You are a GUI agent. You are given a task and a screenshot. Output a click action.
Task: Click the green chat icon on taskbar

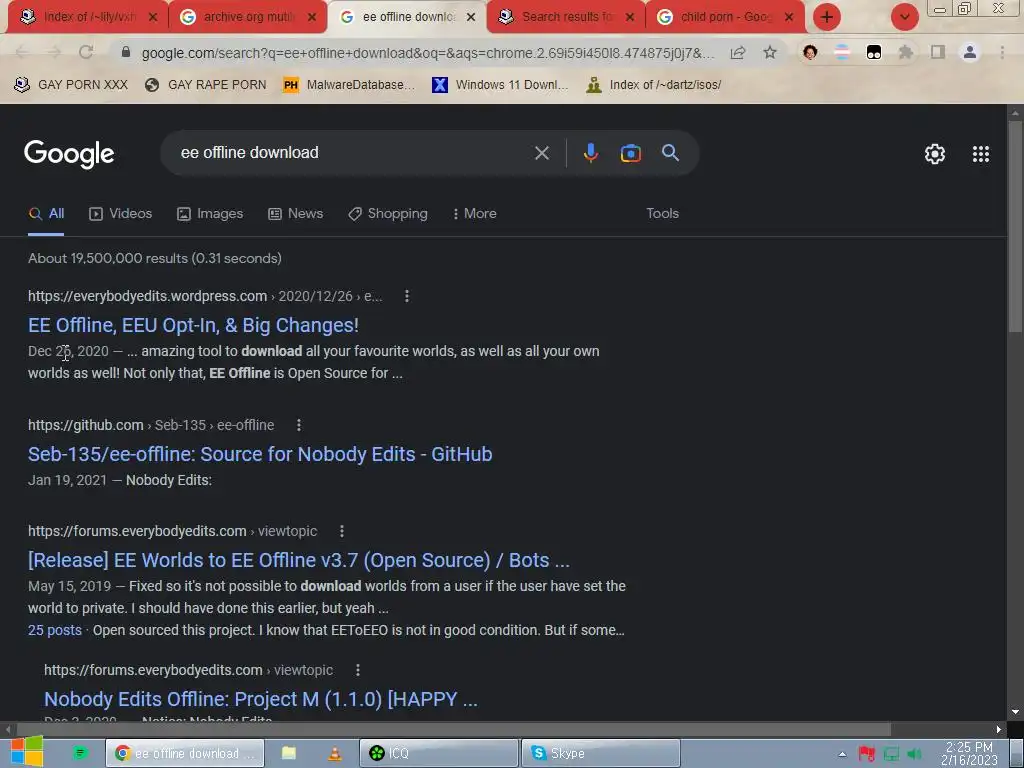coord(80,753)
